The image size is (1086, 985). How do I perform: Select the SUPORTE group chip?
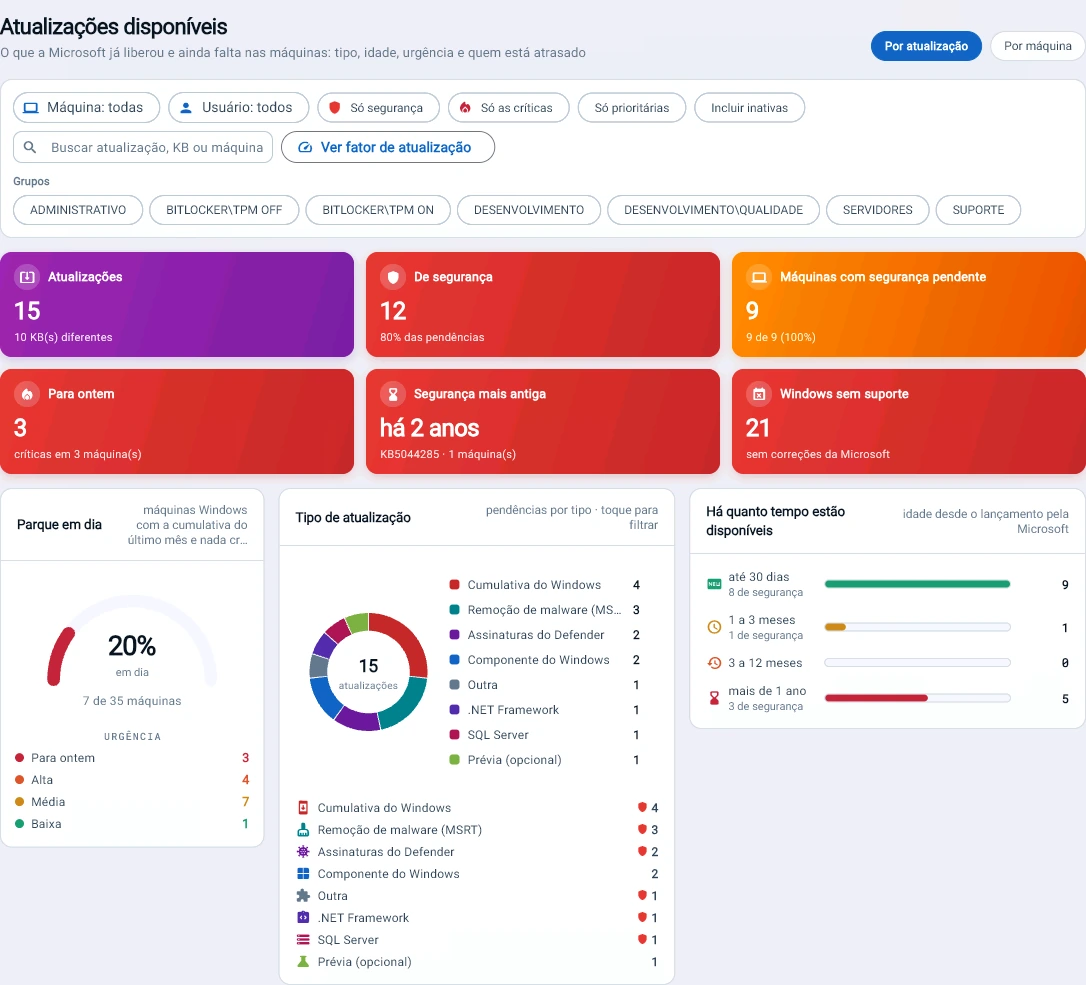pyautogui.click(x=978, y=210)
